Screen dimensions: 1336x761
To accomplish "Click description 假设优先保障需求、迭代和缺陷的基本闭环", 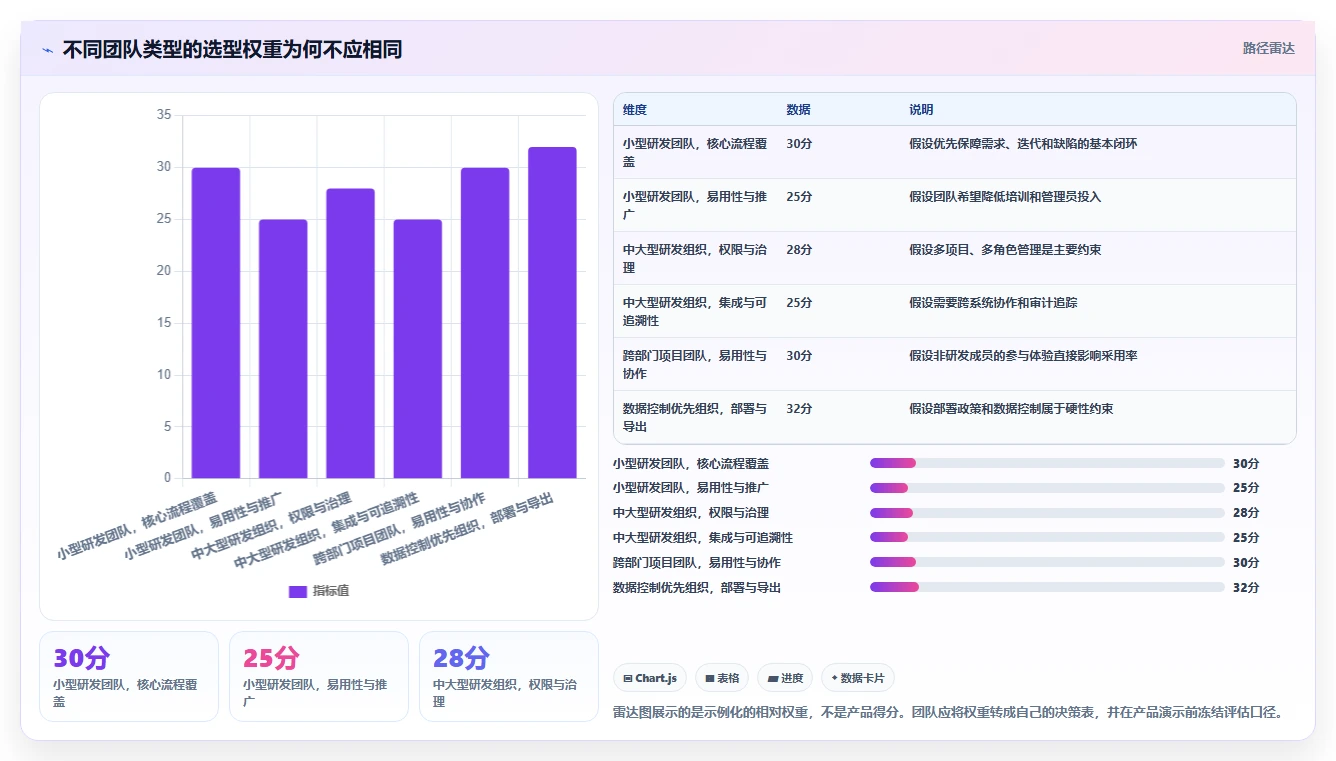I will click(x=1023, y=143).
